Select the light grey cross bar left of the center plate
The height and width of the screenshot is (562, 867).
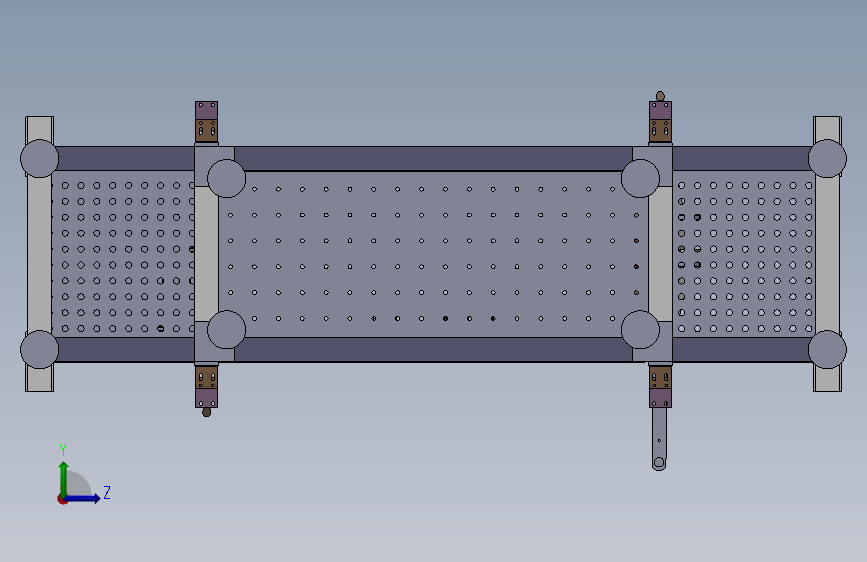[206, 254]
